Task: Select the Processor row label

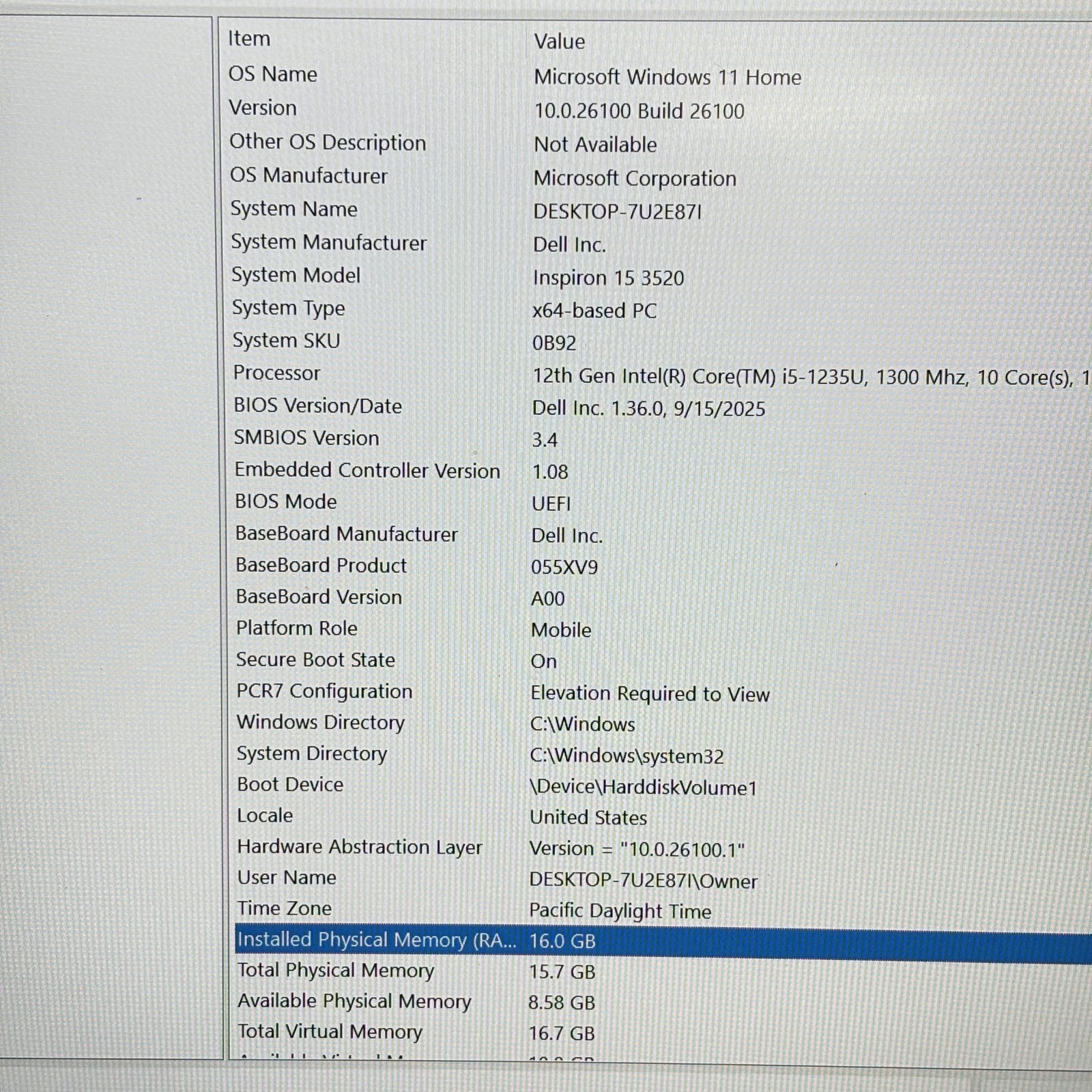Action: 276,373
